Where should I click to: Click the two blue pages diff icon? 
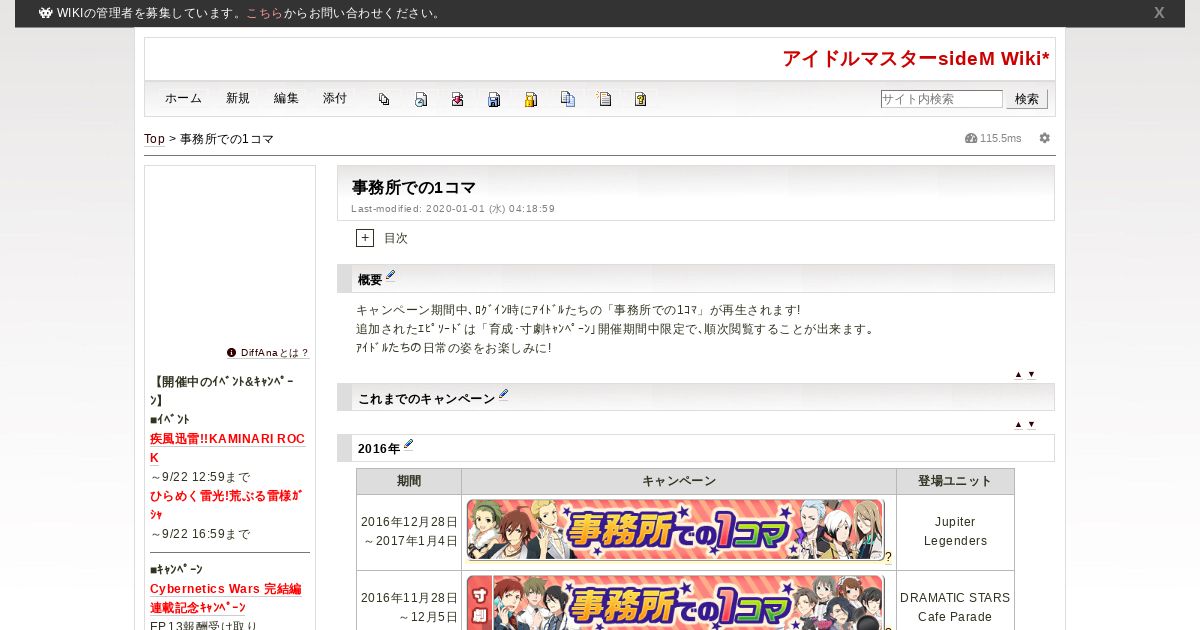pyautogui.click(x=568, y=99)
